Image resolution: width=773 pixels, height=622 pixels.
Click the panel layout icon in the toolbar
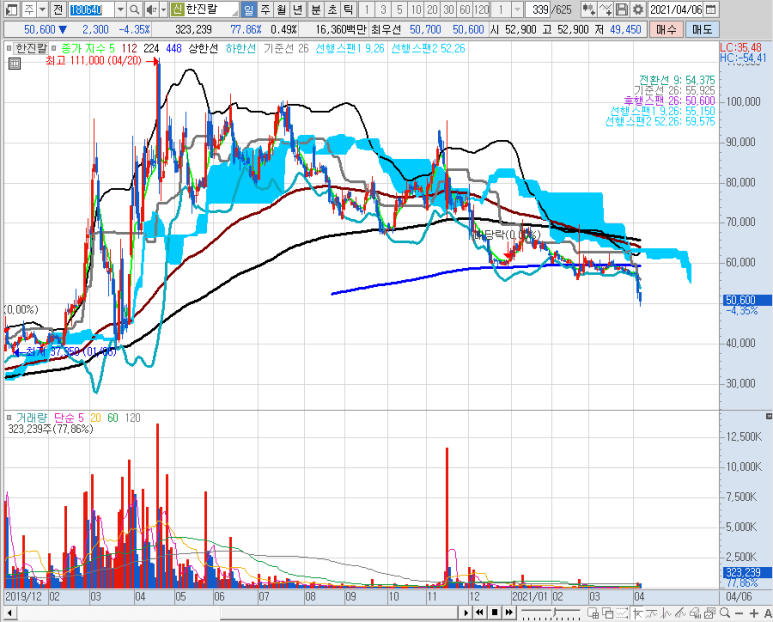coord(11,9)
